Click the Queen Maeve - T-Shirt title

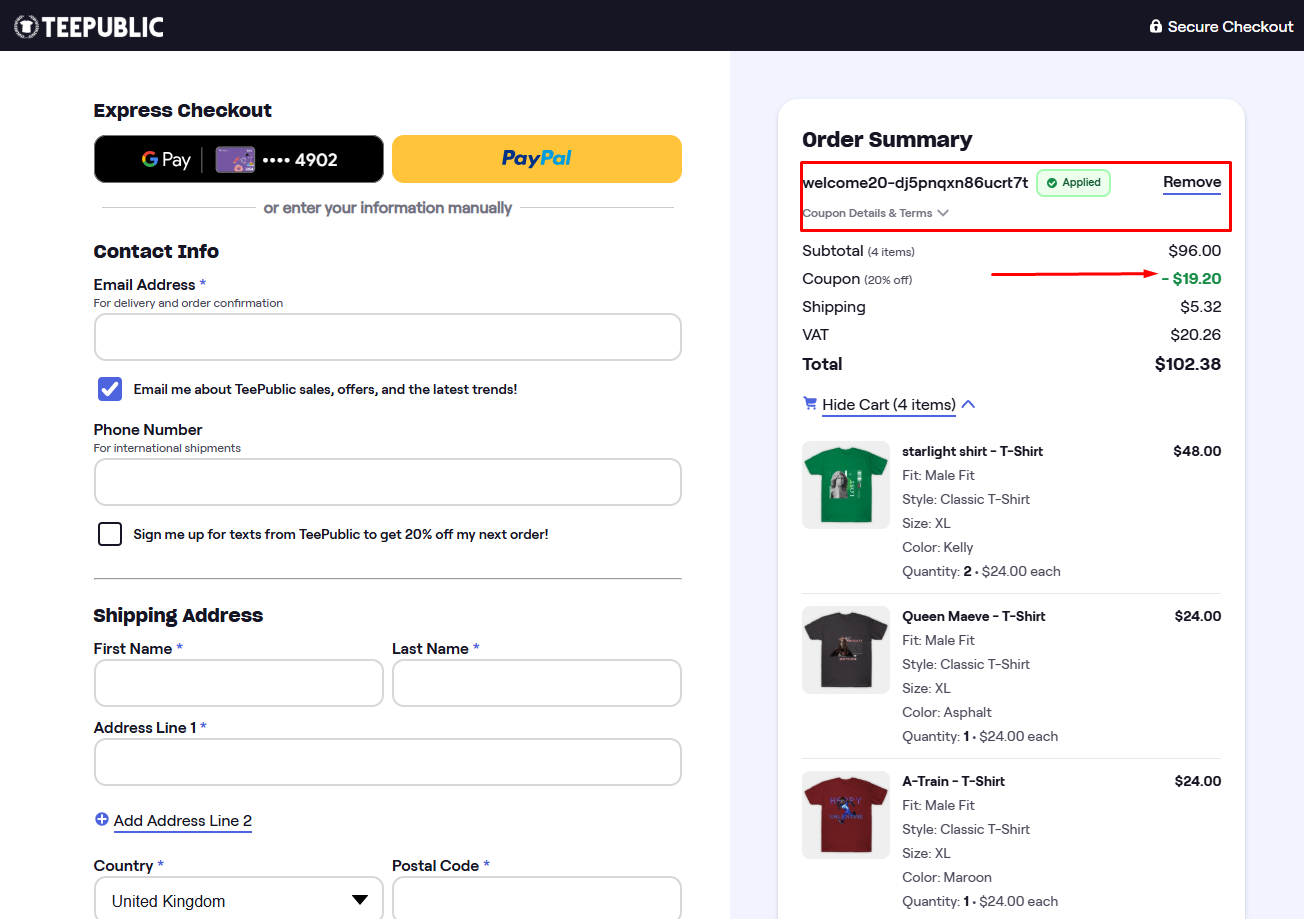pyautogui.click(x=974, y=616)
